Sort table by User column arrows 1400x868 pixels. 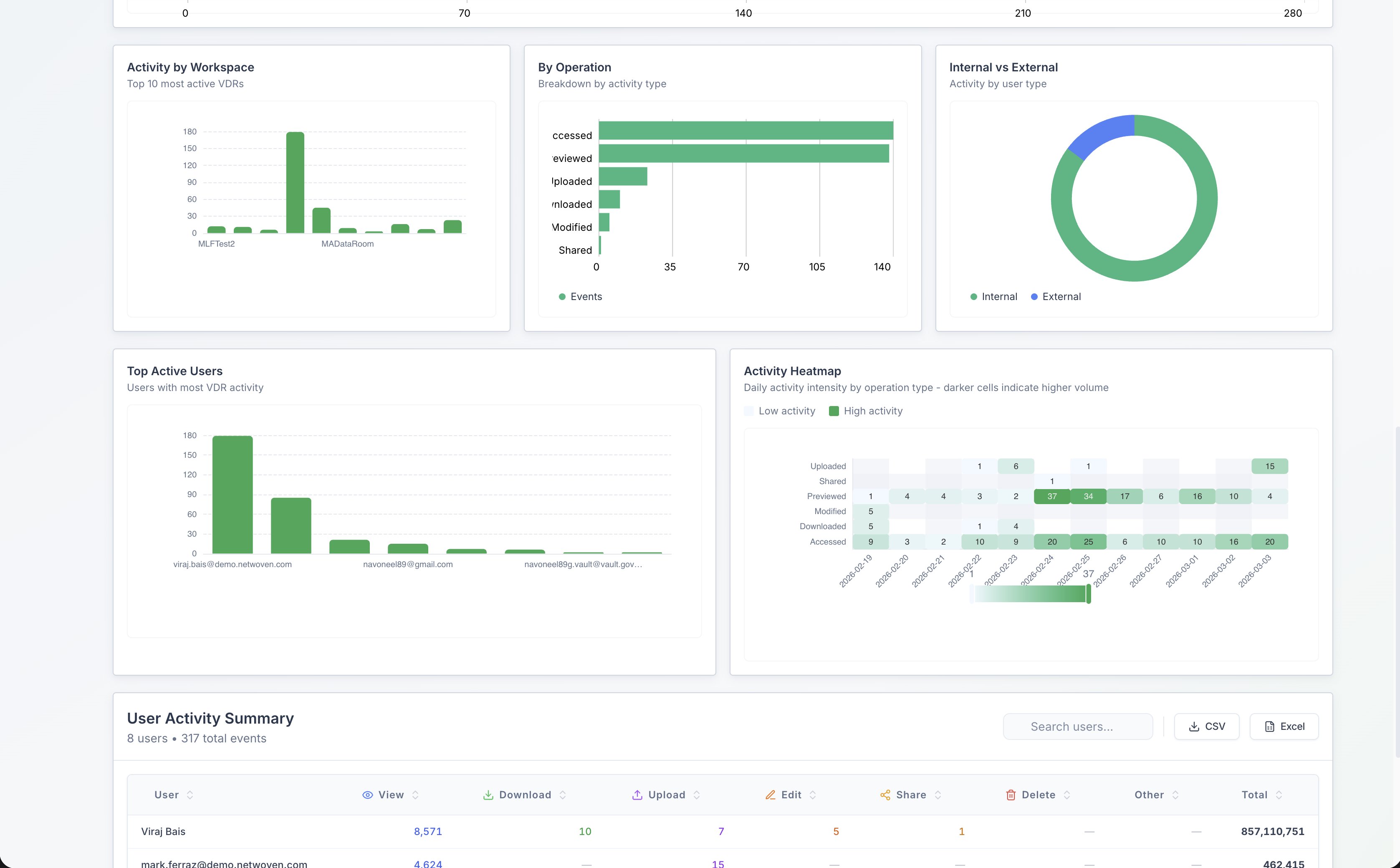(x=190, y=795)
